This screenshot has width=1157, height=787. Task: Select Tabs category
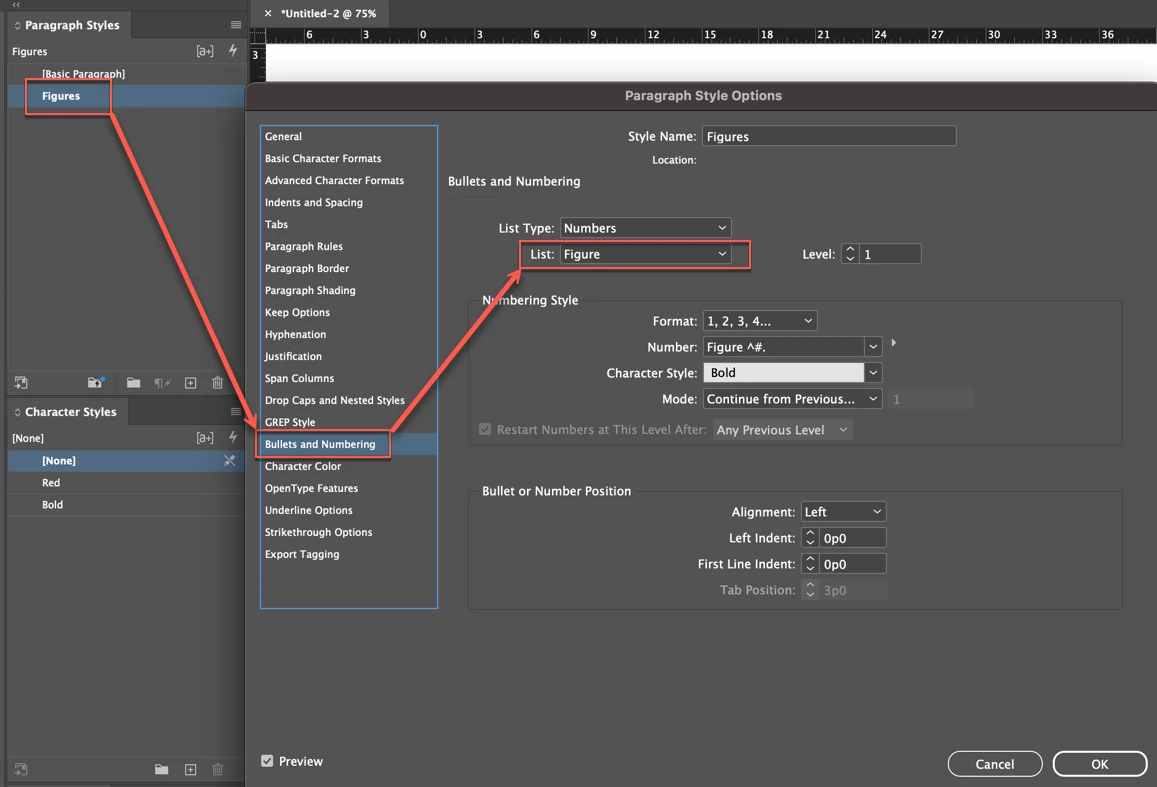coord(349,224)
